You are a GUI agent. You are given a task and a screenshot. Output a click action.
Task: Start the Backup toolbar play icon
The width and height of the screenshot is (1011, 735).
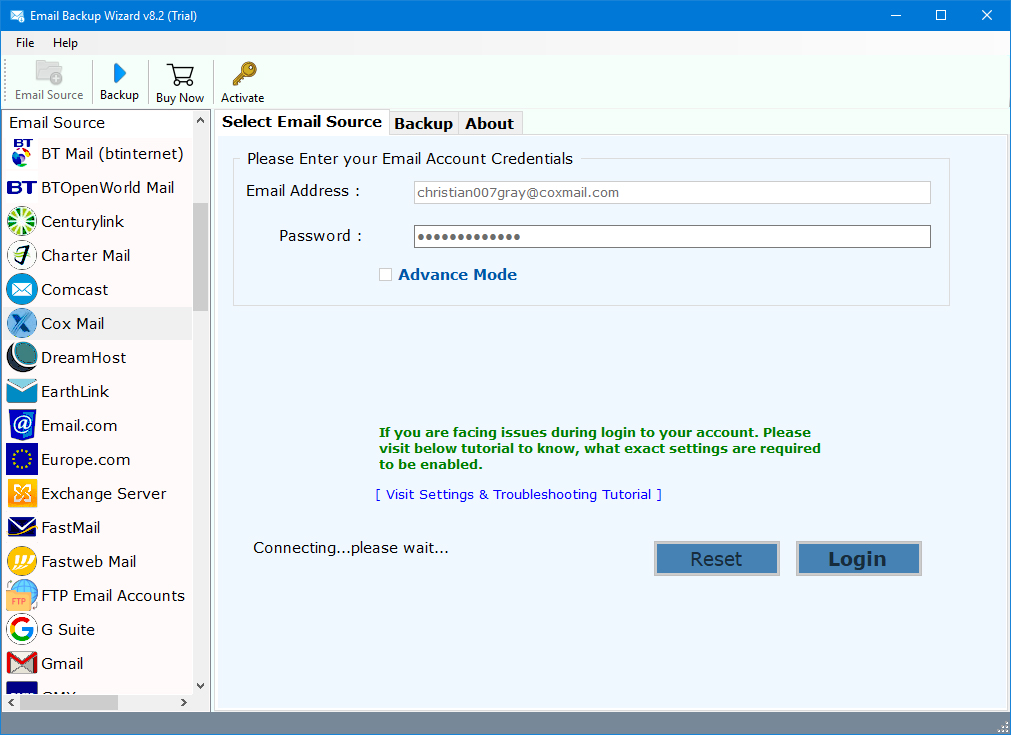coord(119,73)
